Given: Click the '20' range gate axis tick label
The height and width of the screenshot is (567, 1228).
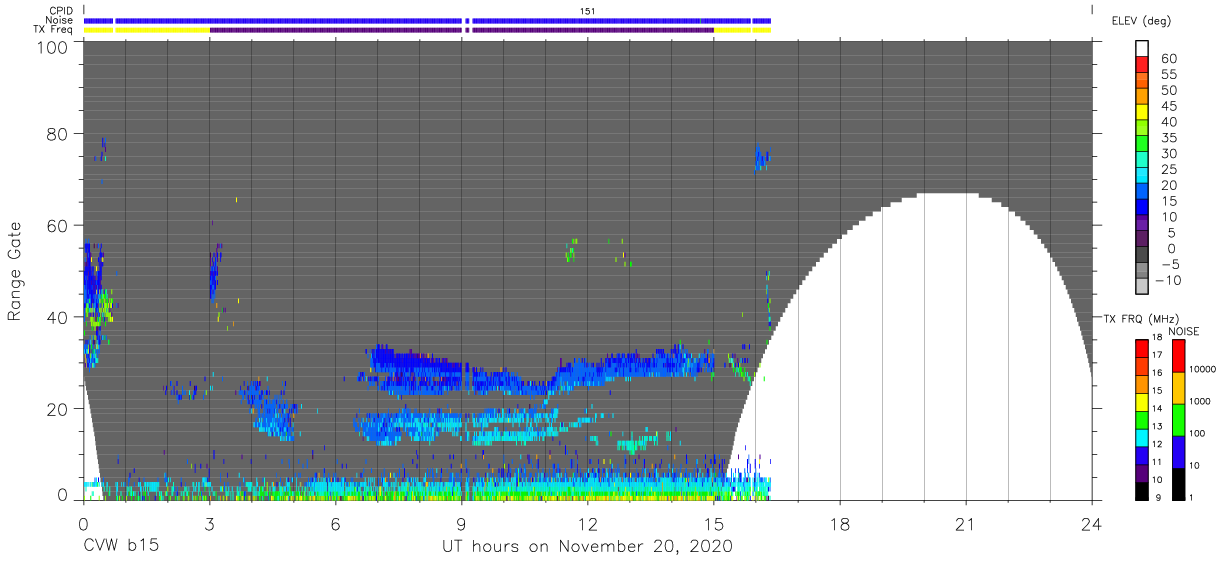Looking at the screenshot, I should pos(59,409).
